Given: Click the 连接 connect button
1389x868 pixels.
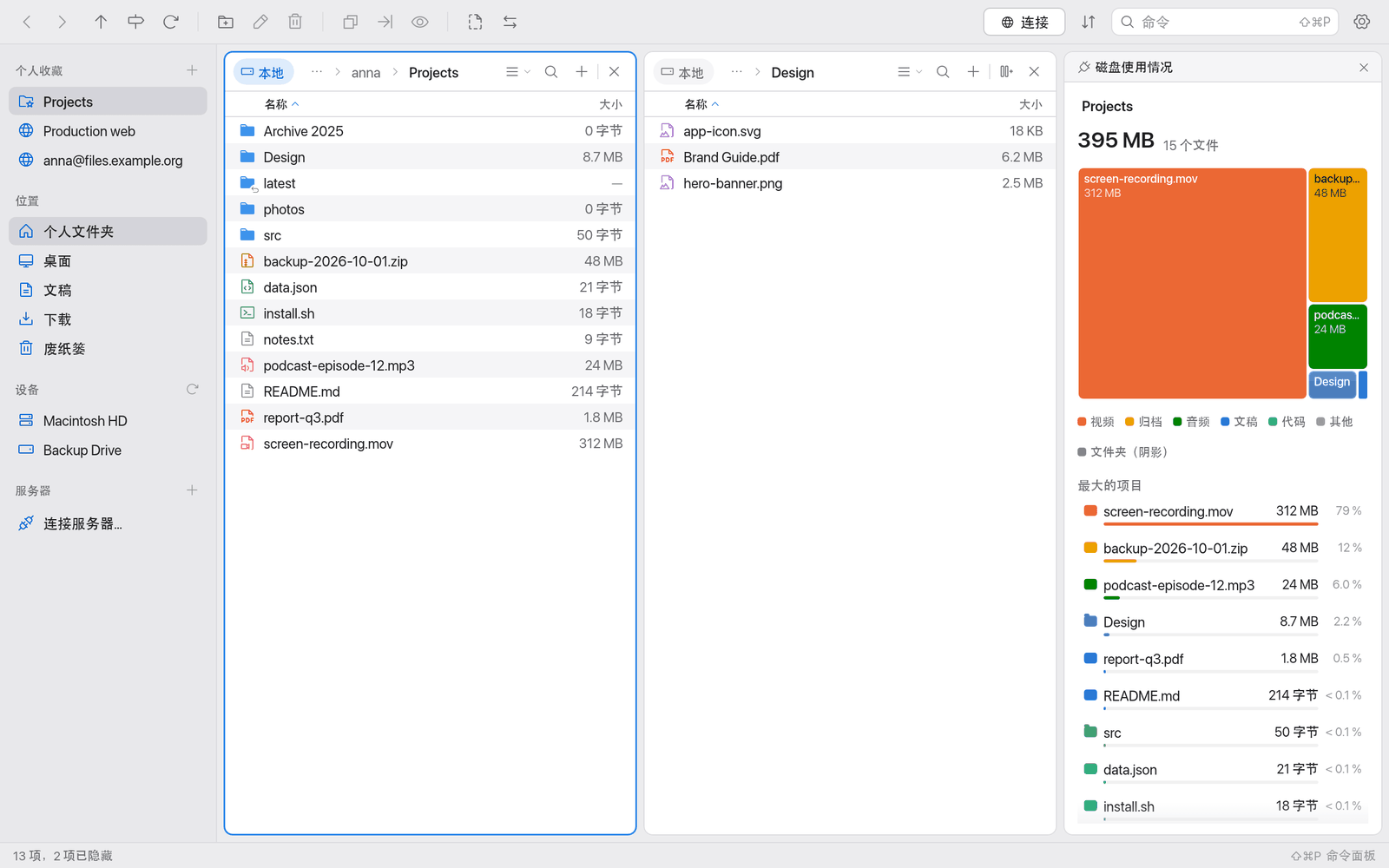Looking at the screenshot, I should tap(1024, 22).
